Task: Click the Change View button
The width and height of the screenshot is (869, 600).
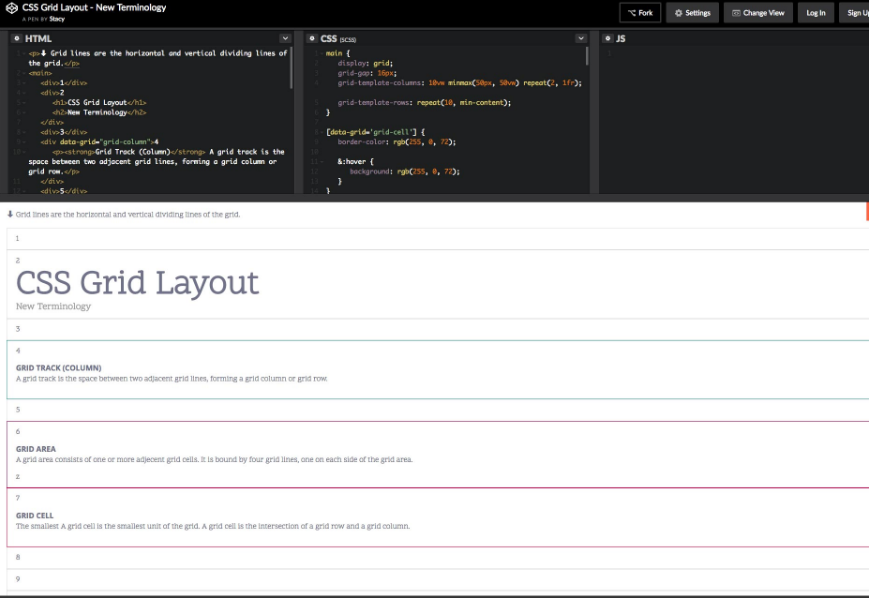Action: (758, 13)
